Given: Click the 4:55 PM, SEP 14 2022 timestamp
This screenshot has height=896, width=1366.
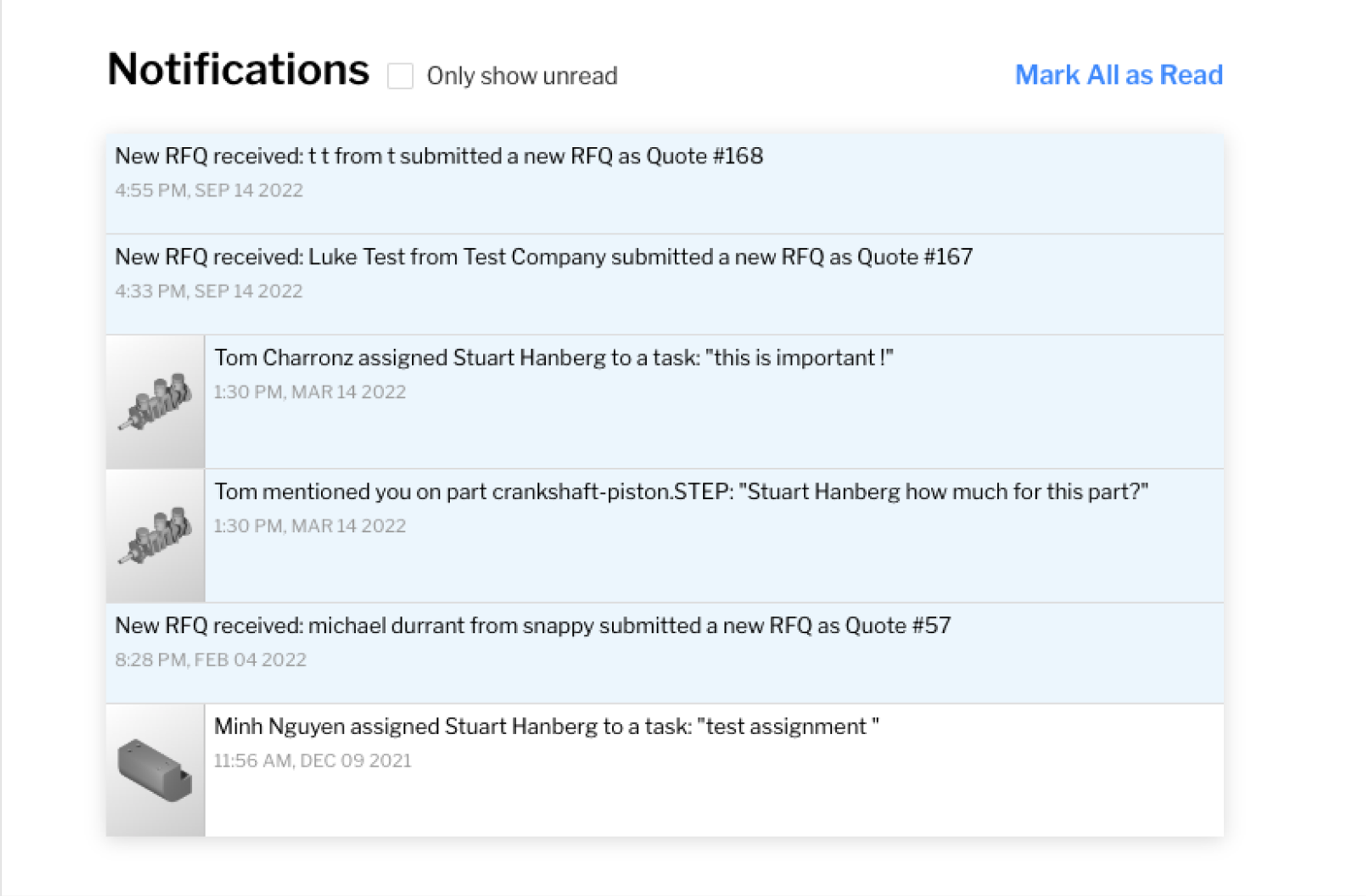Looking at the screenshot, I should 209,191.
